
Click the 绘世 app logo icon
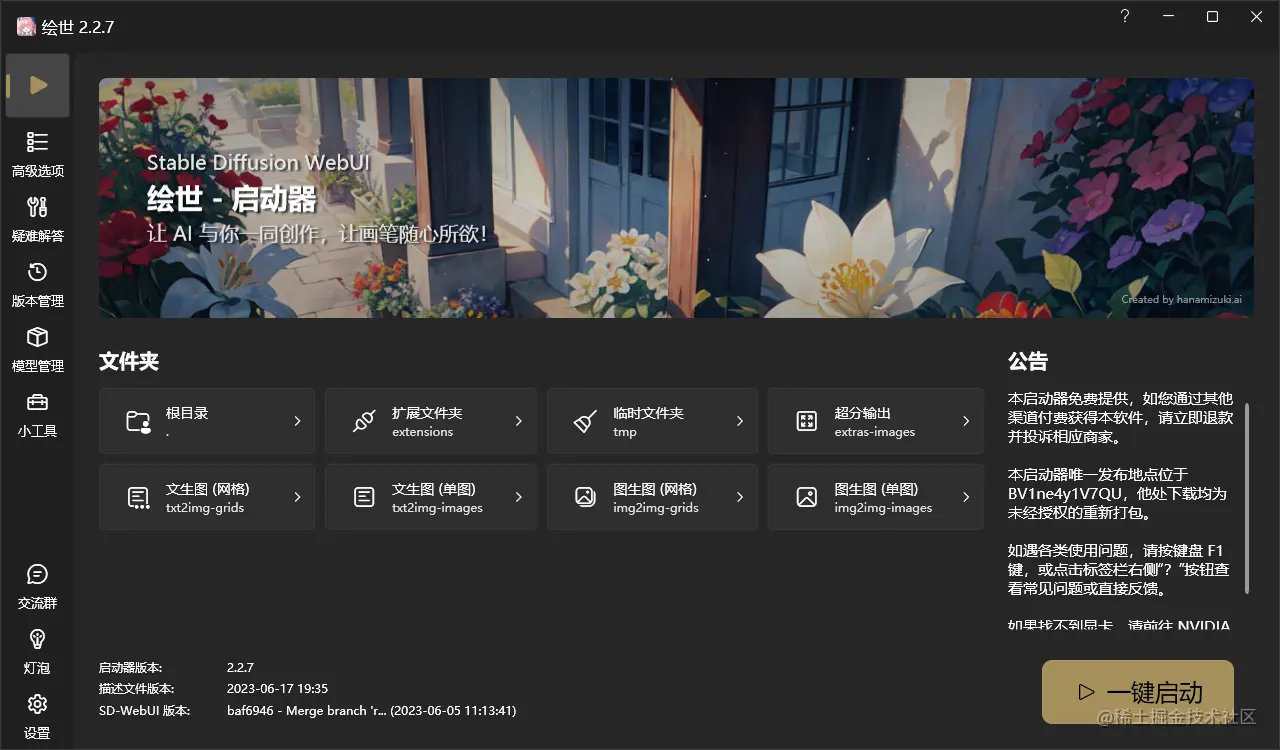coord(26,27)
